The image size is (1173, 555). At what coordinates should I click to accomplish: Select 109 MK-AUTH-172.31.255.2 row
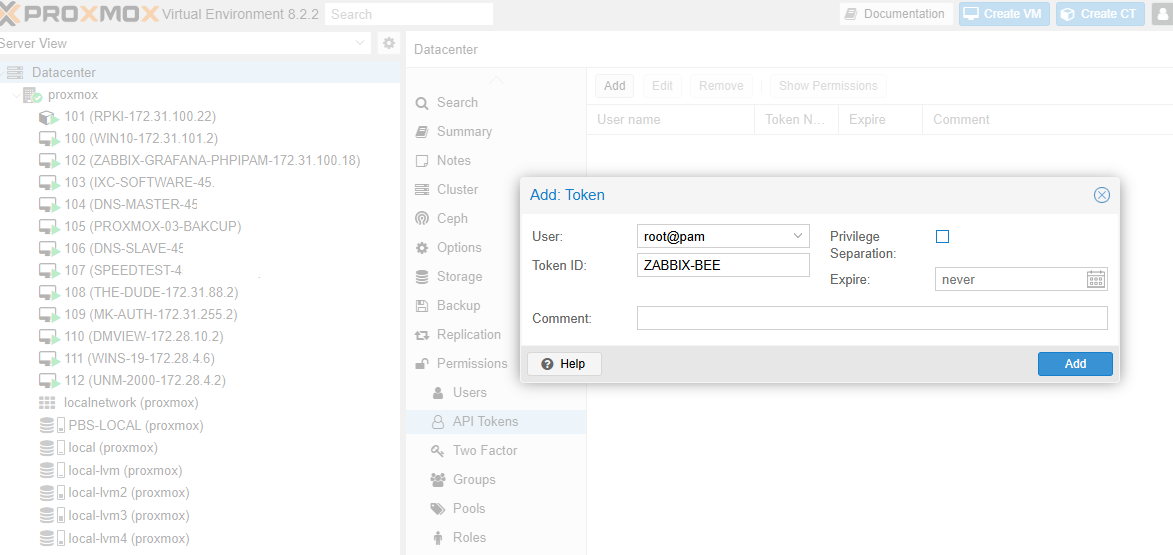point(200,314)
